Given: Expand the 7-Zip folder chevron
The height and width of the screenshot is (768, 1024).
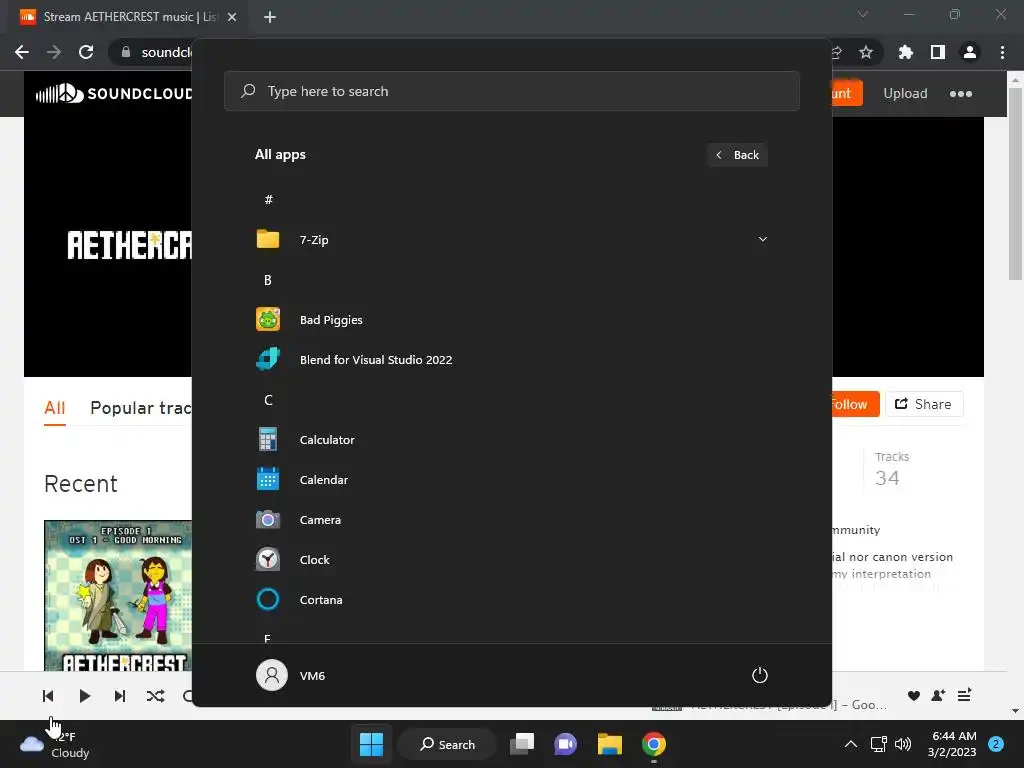Looking at the screenshot, I should click(x=762, y=239).
